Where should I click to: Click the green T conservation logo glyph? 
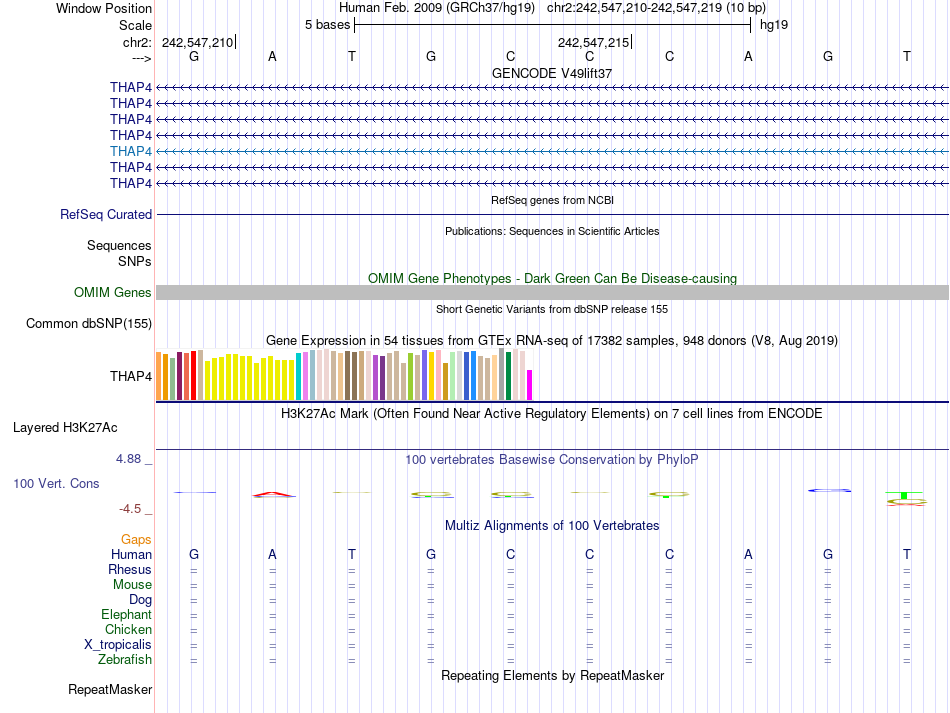pyautogui.click(x=903, y=496)
